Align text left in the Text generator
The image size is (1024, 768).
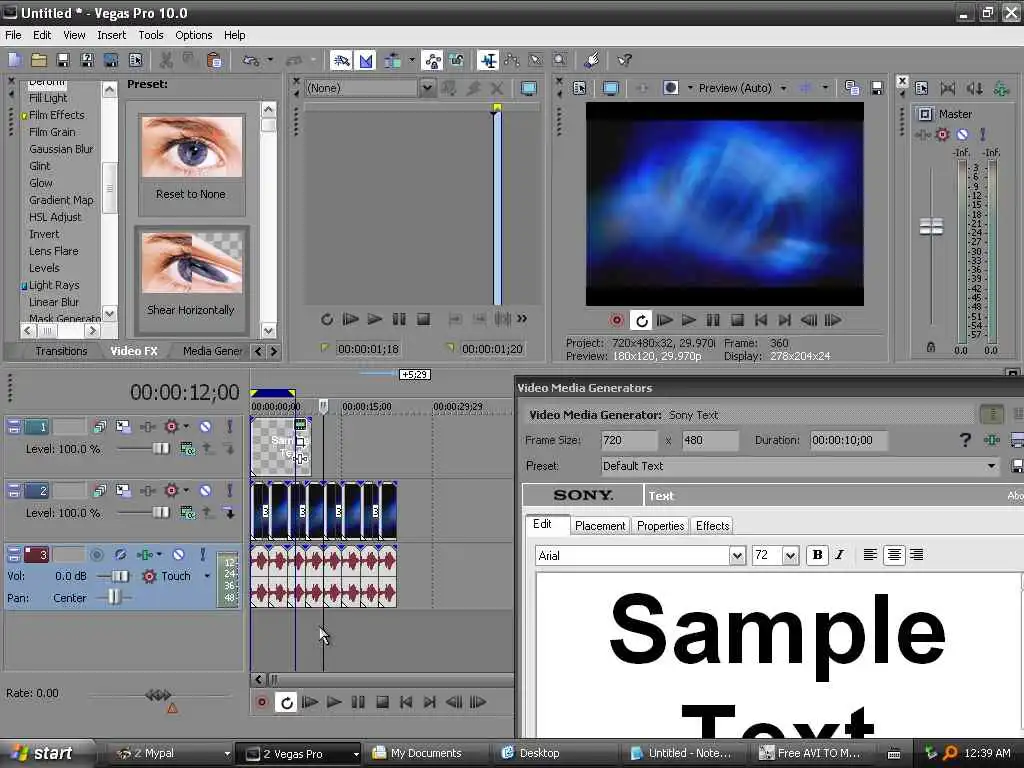point(870,555)
